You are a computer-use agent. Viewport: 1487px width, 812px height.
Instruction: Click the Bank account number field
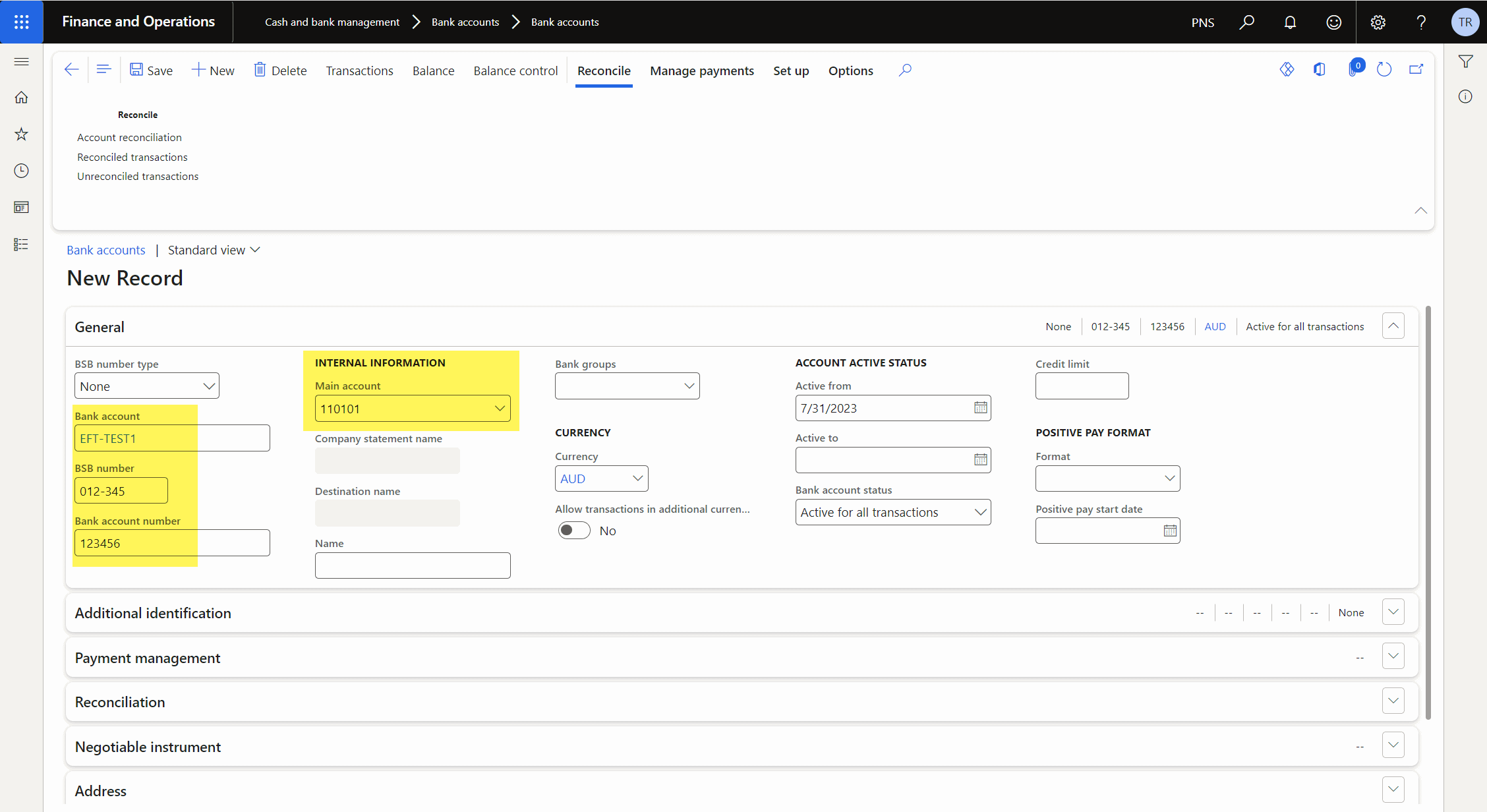[172, 543]
